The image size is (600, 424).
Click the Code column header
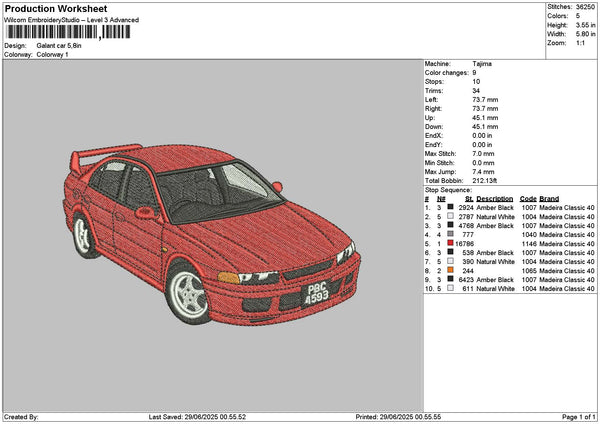coord(528,198)
